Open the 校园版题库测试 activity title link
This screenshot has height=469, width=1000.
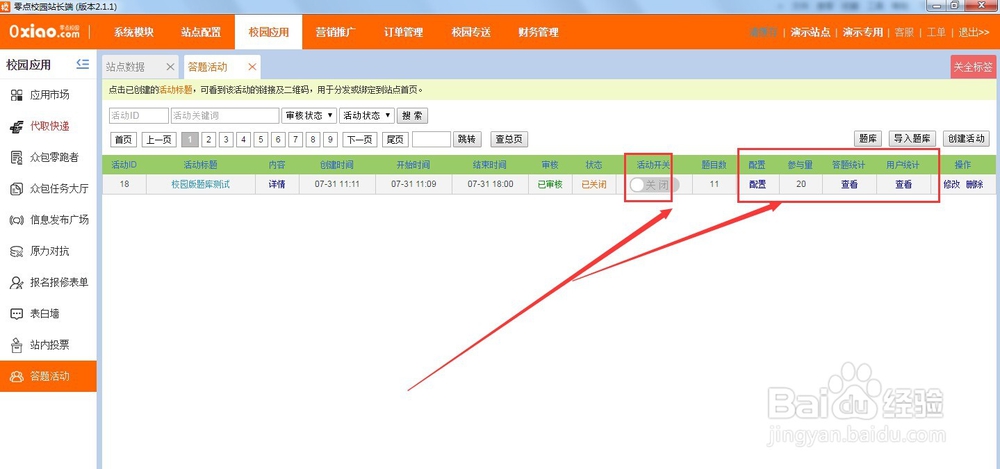pos(200,185)
